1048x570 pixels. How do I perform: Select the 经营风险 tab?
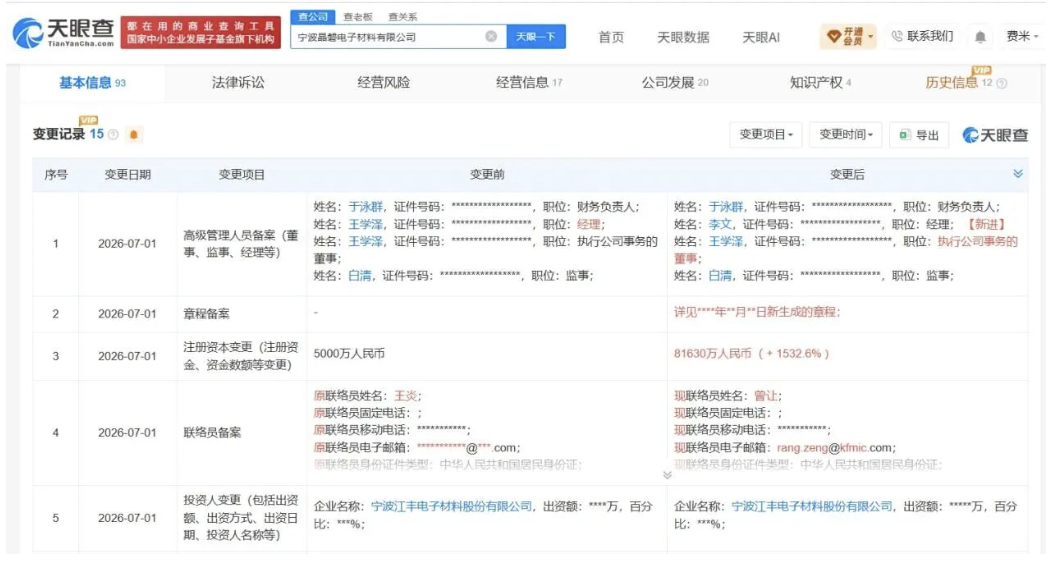click(x=384, y=83)
